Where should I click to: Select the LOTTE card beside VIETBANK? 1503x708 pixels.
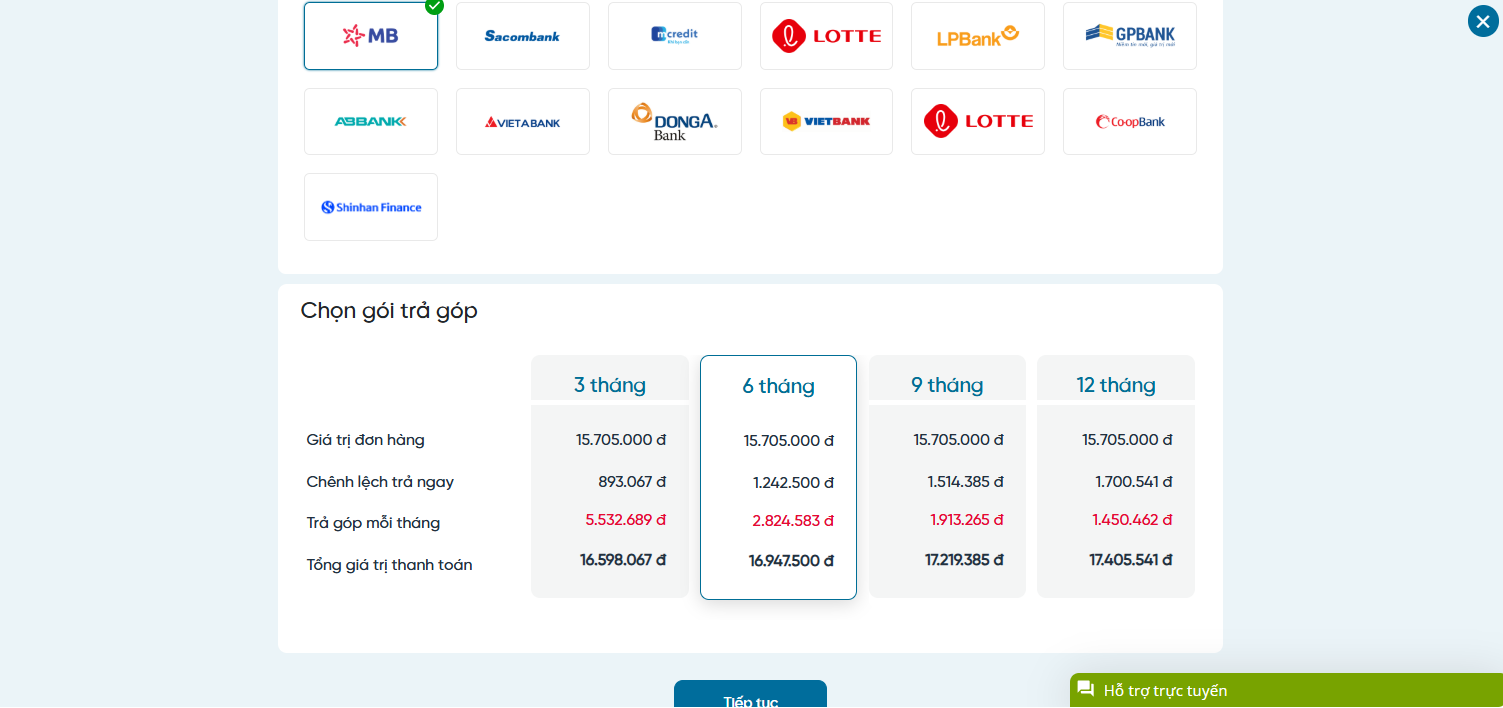pyautogui.click(x=978, y=122)
